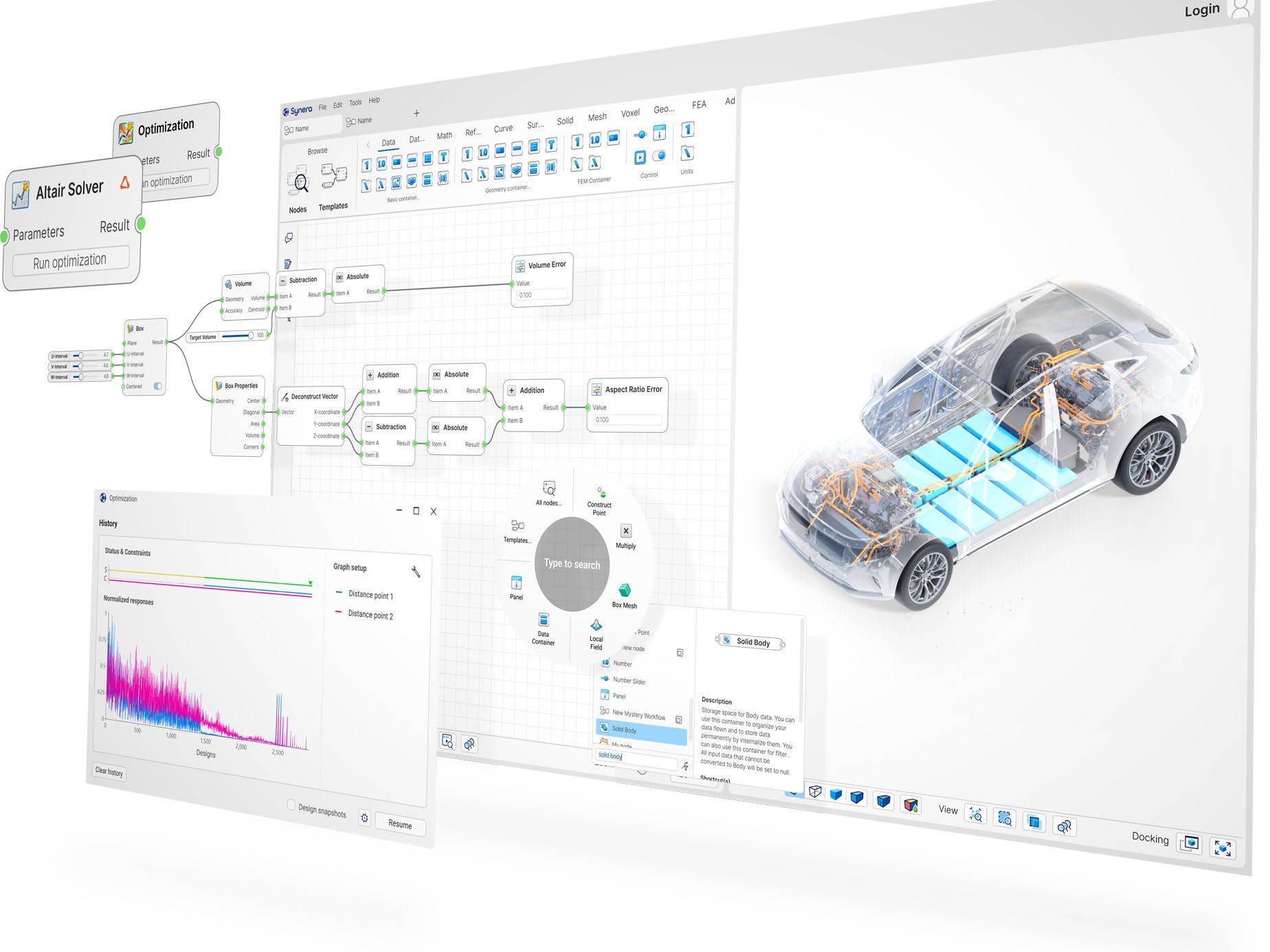1270x952 pixels.
Task: Enable the Design snapshots checkbox
Action: coord(291,804)
